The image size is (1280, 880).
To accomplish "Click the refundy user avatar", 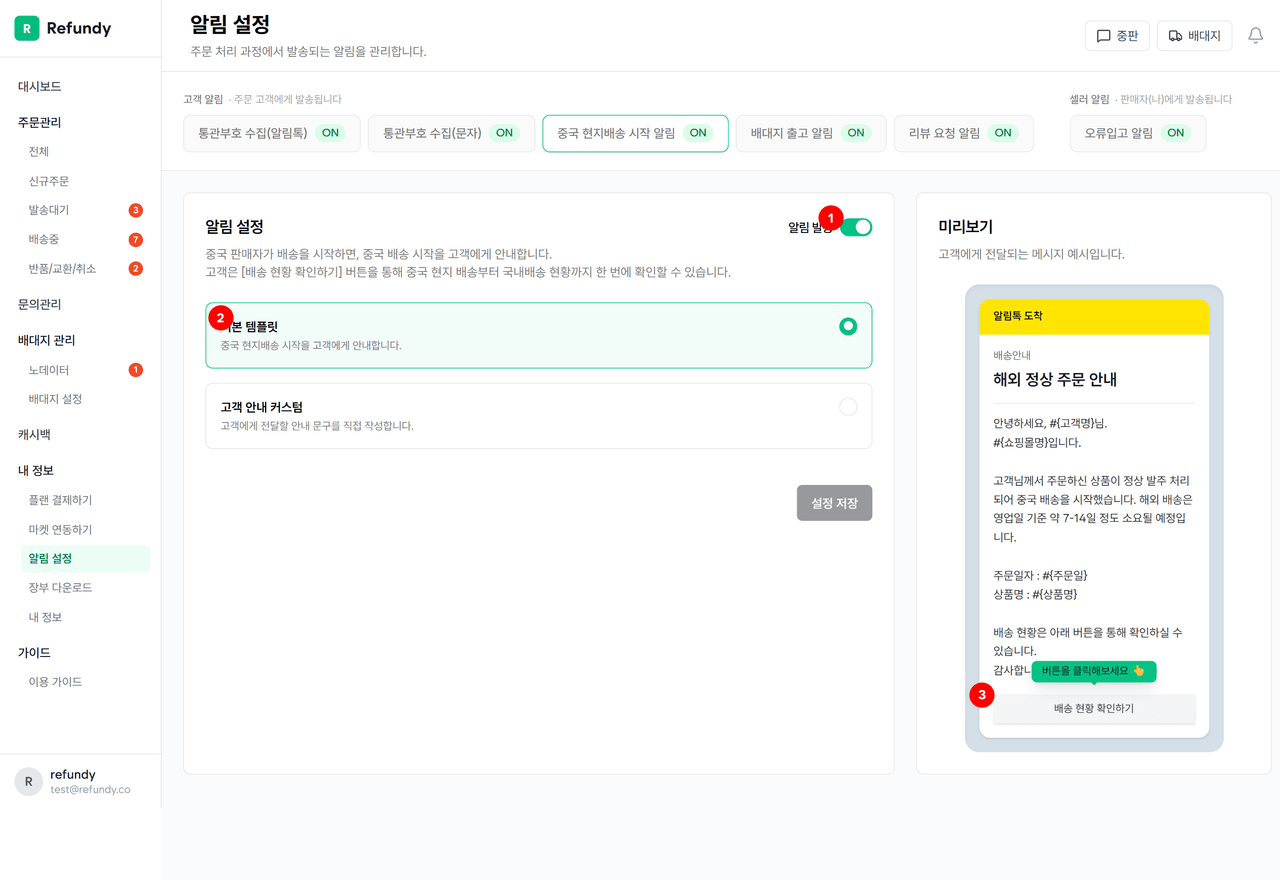I will click(x=28, y=781).
